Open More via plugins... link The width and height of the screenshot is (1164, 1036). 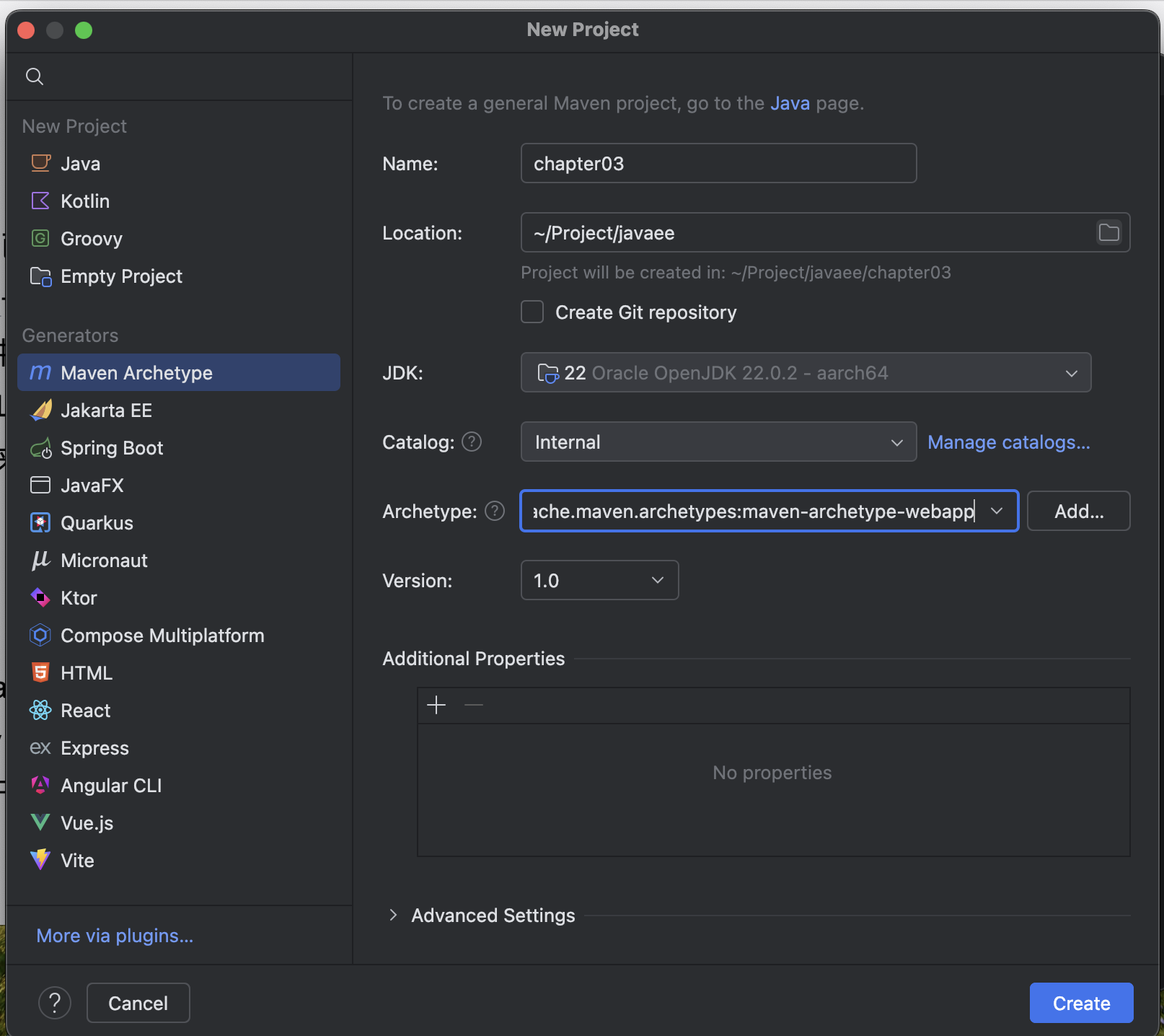coord(115,935)
